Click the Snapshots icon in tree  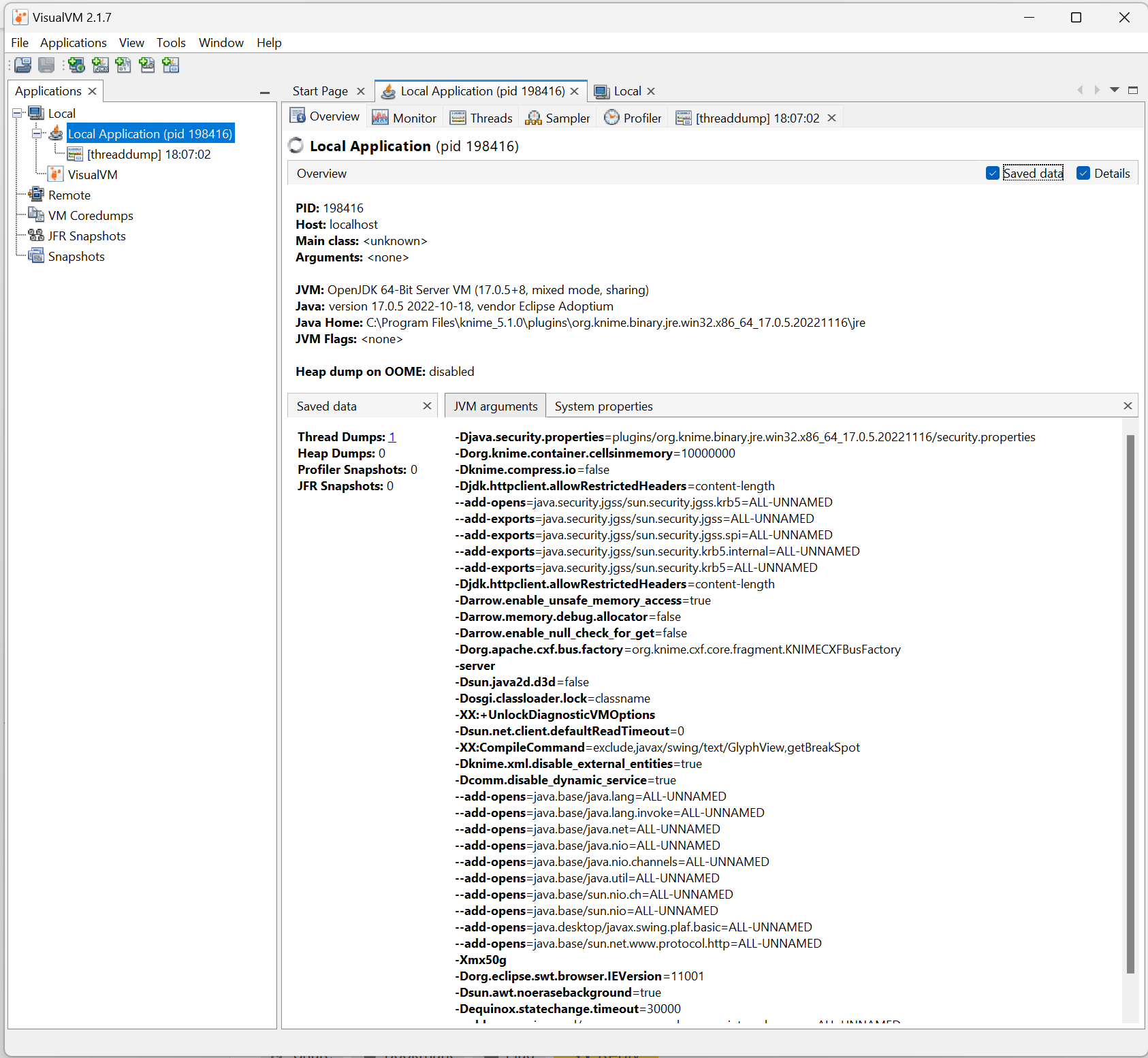tap(36, 256)
